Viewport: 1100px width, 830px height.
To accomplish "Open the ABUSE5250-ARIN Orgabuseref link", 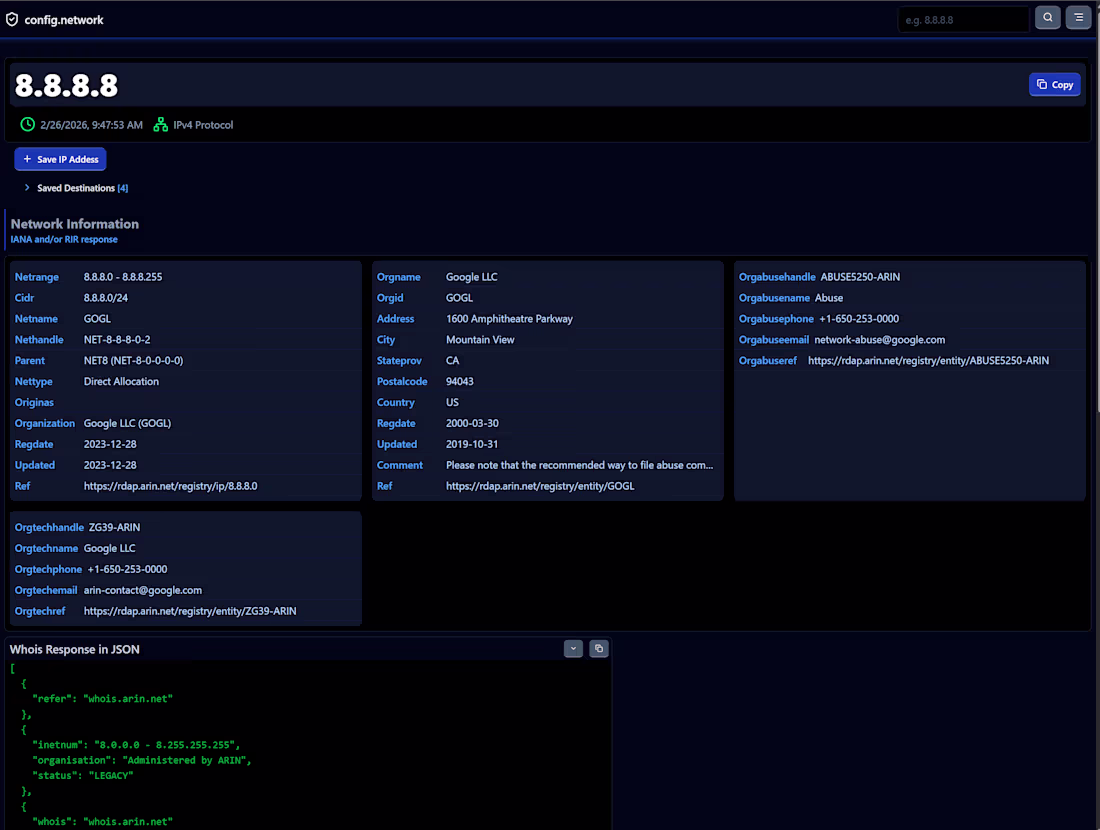I will click(928, 360).
